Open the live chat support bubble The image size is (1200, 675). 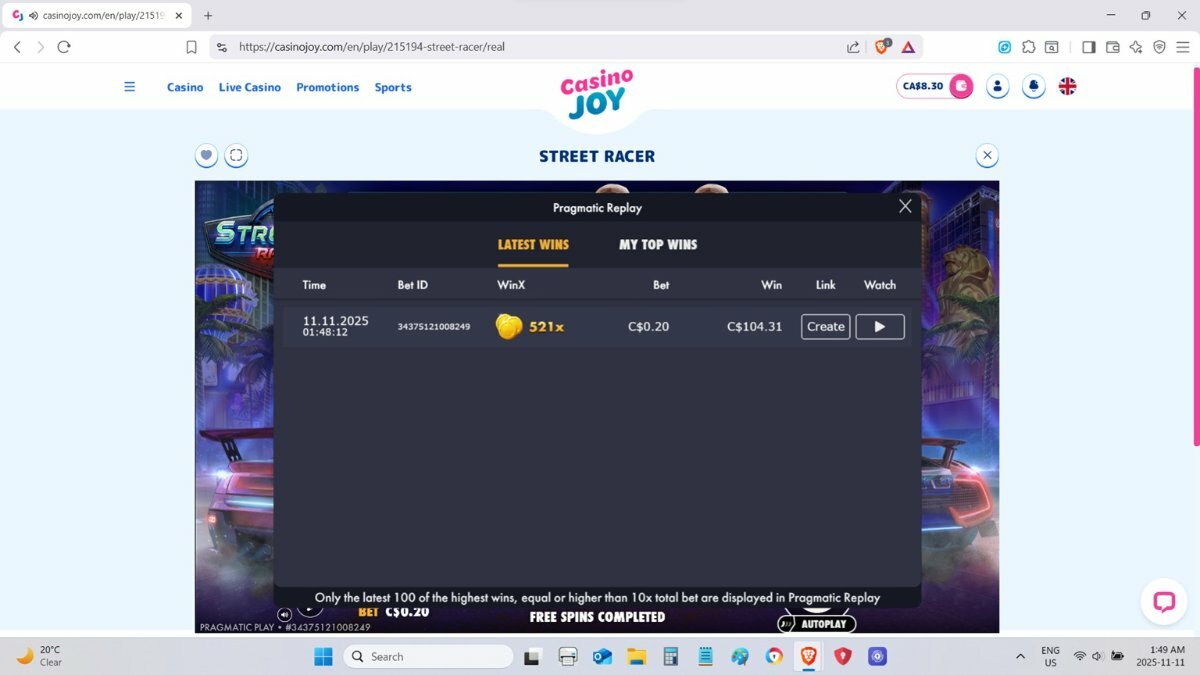click(1163, 601)
